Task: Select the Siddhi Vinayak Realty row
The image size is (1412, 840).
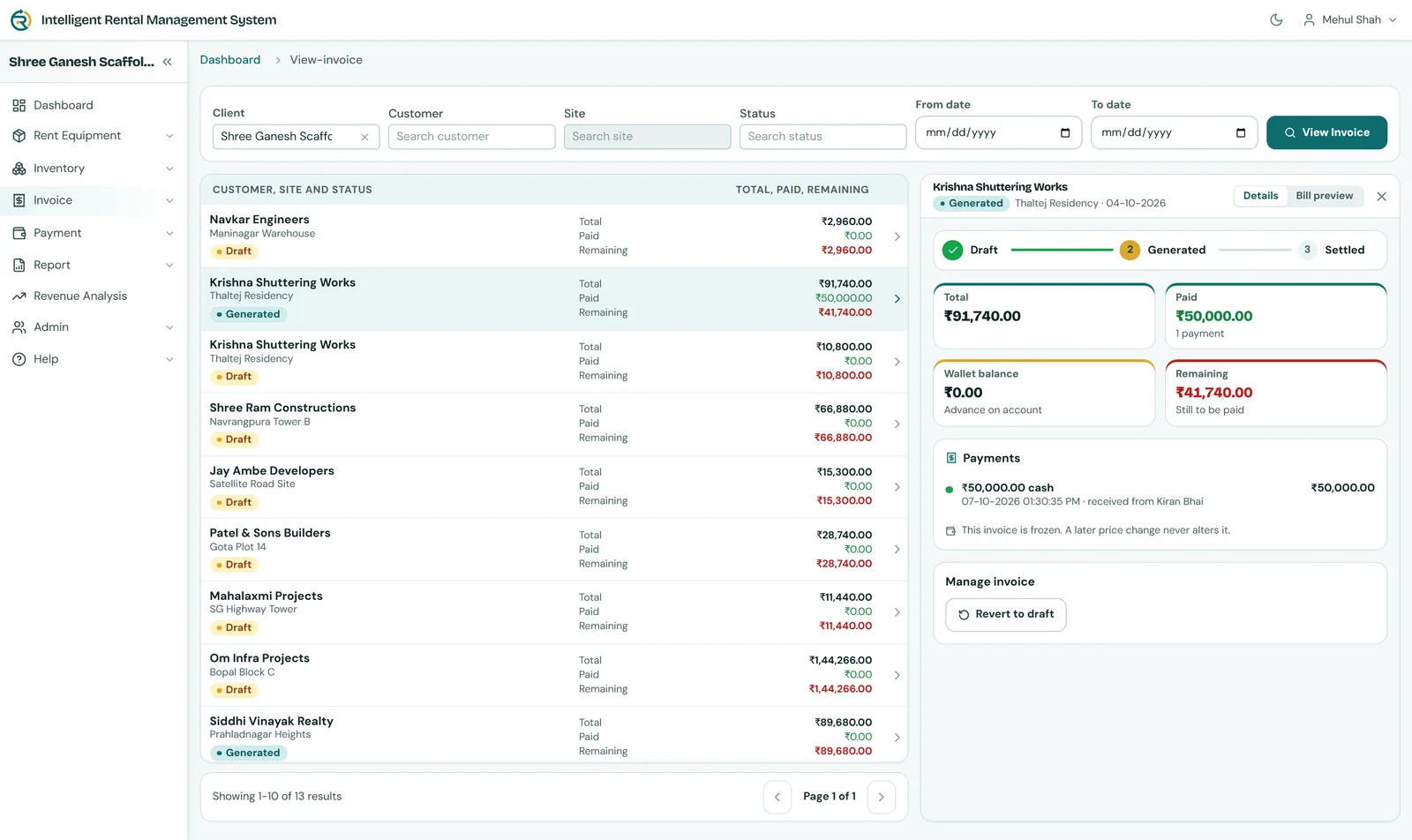Action: 554,736
